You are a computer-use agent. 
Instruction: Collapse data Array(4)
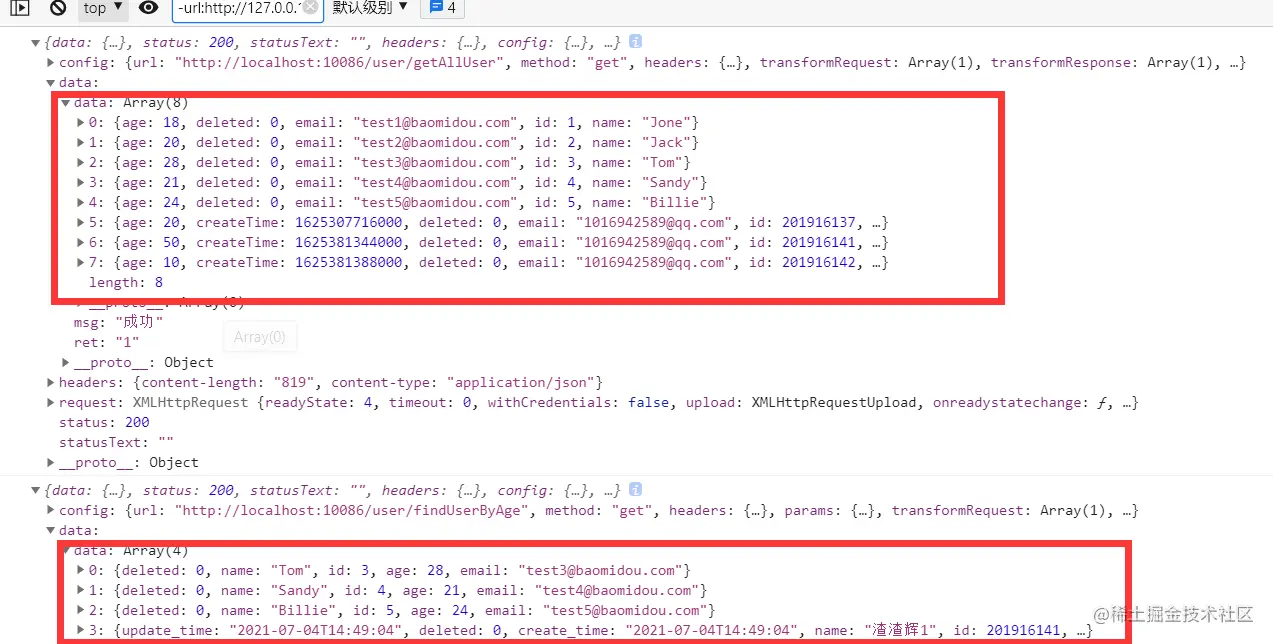click(x=66, y=550)
